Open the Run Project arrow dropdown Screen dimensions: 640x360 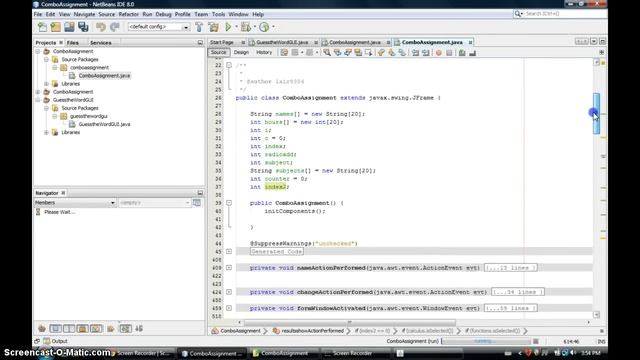point(236,27)
